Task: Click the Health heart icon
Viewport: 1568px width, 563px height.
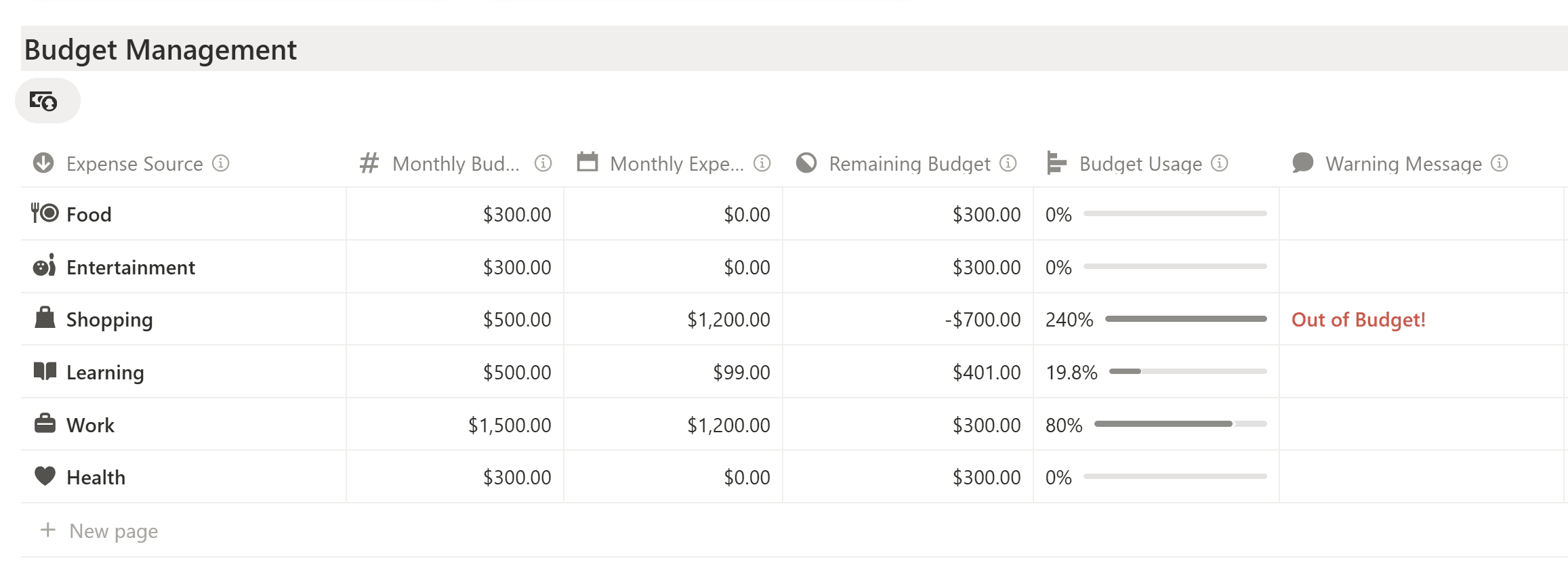Action: click(45, 476)
